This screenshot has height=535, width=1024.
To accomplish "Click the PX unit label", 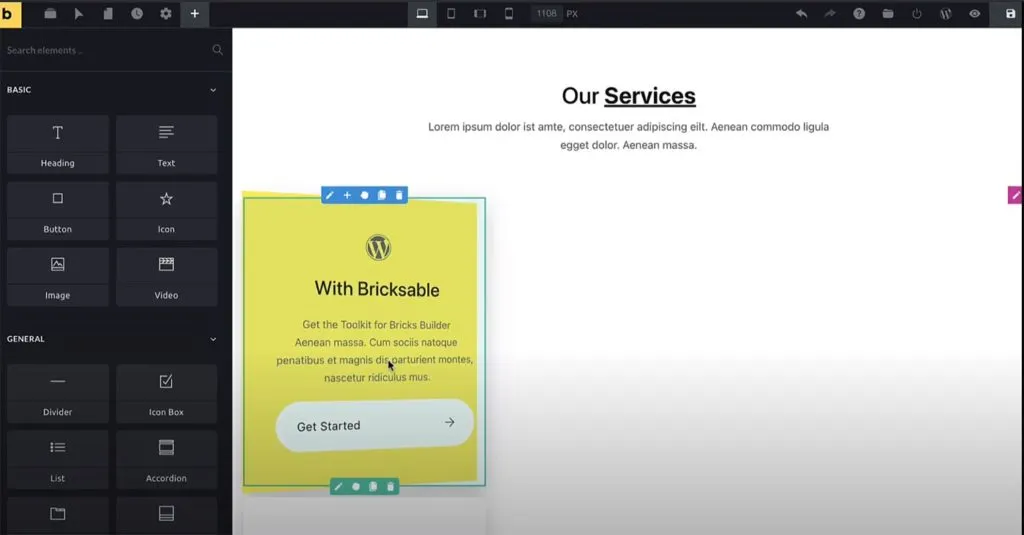I will pos(572,14).
